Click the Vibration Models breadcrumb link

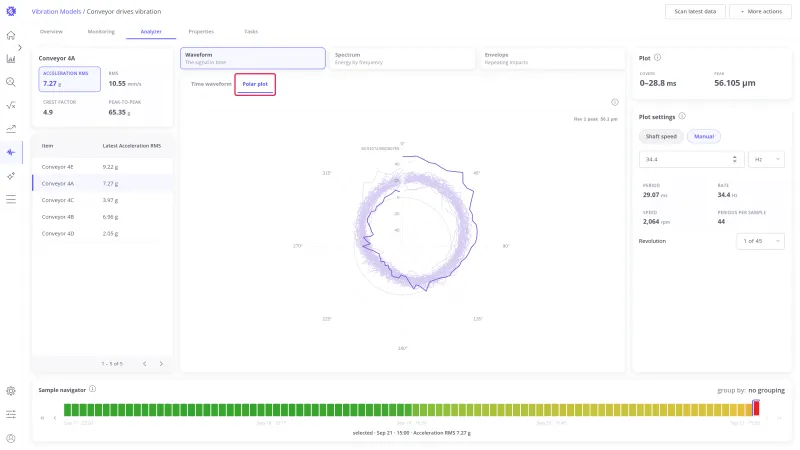[56, 11]
